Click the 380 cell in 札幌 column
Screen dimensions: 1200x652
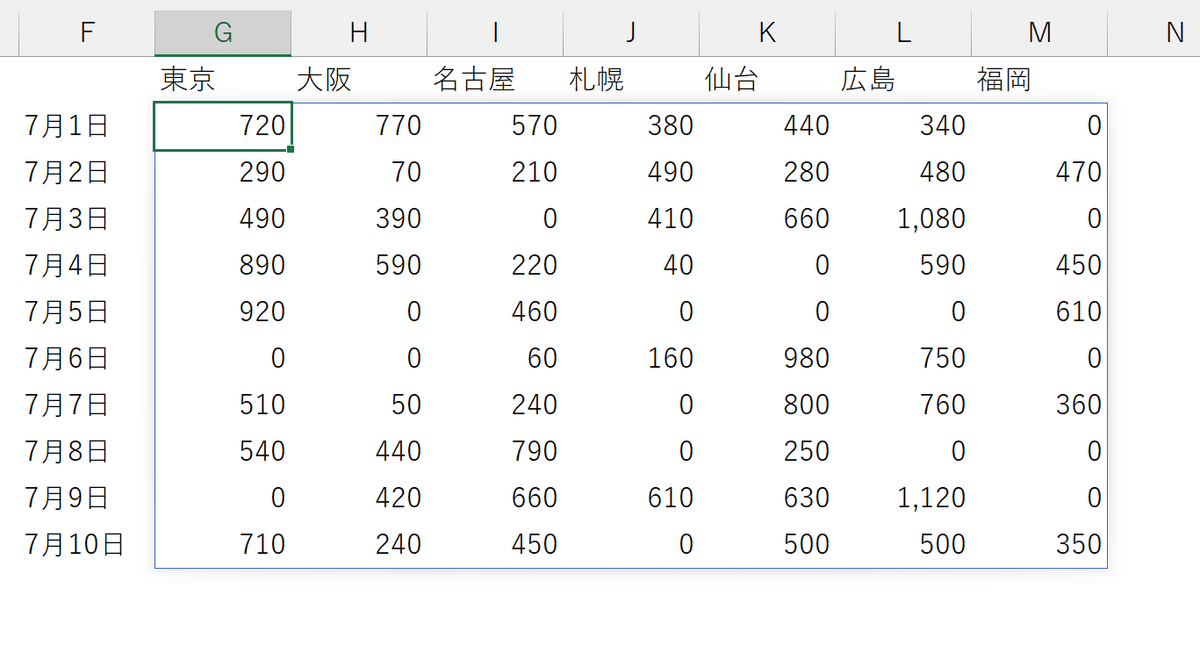[631, 126]
